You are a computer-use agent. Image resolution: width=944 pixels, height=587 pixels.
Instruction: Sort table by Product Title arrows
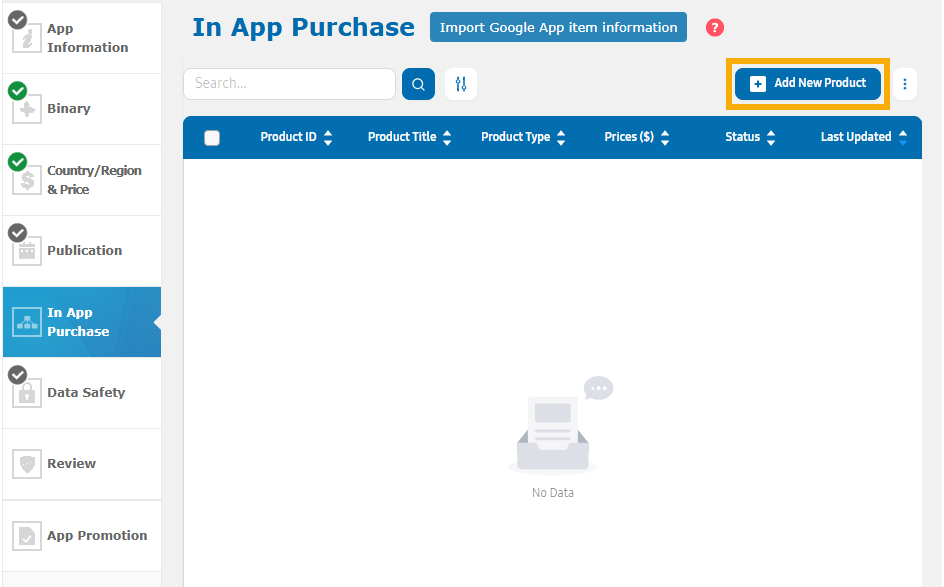coord(447,138)
